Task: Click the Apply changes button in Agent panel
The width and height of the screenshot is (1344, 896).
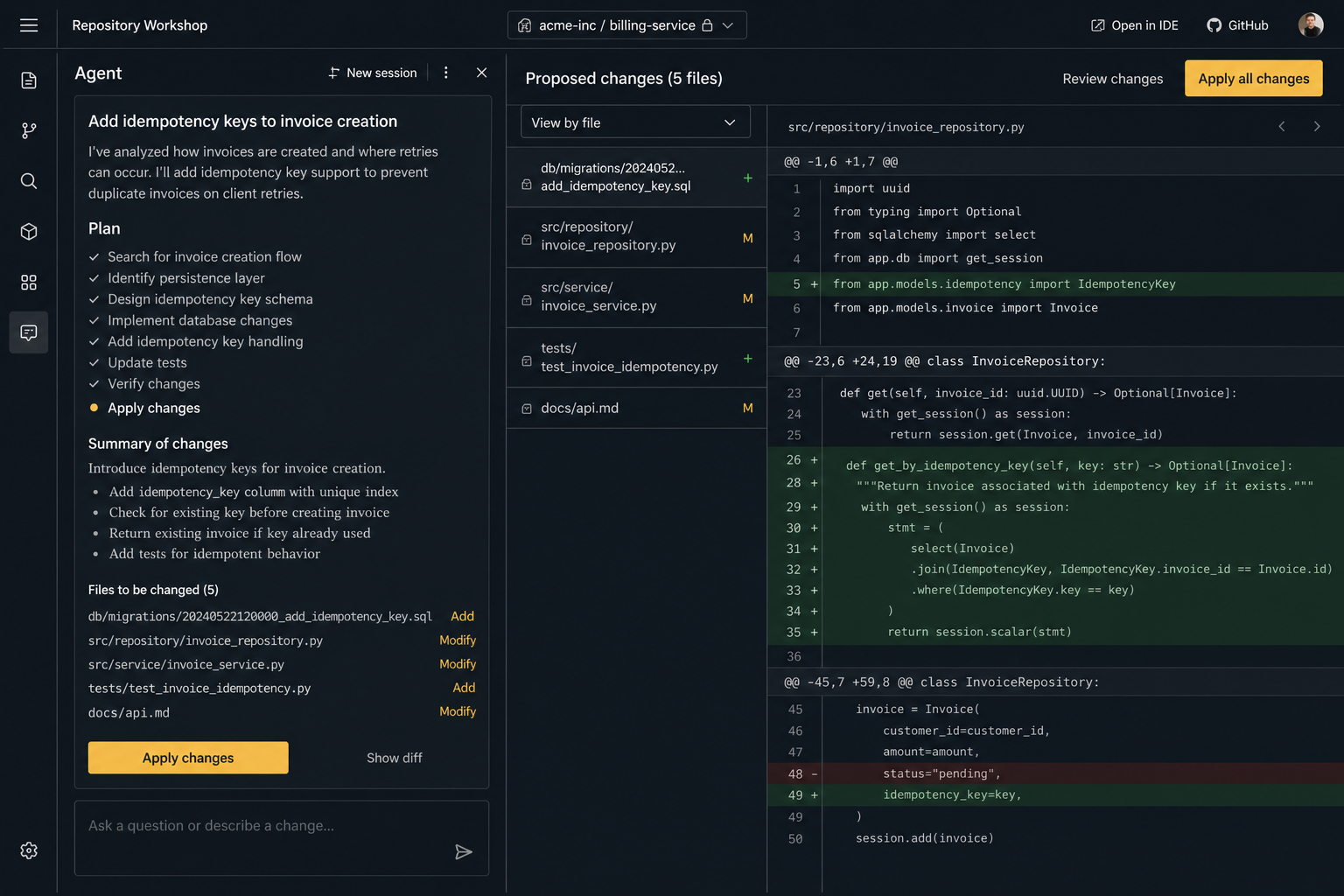Action: 188,758
